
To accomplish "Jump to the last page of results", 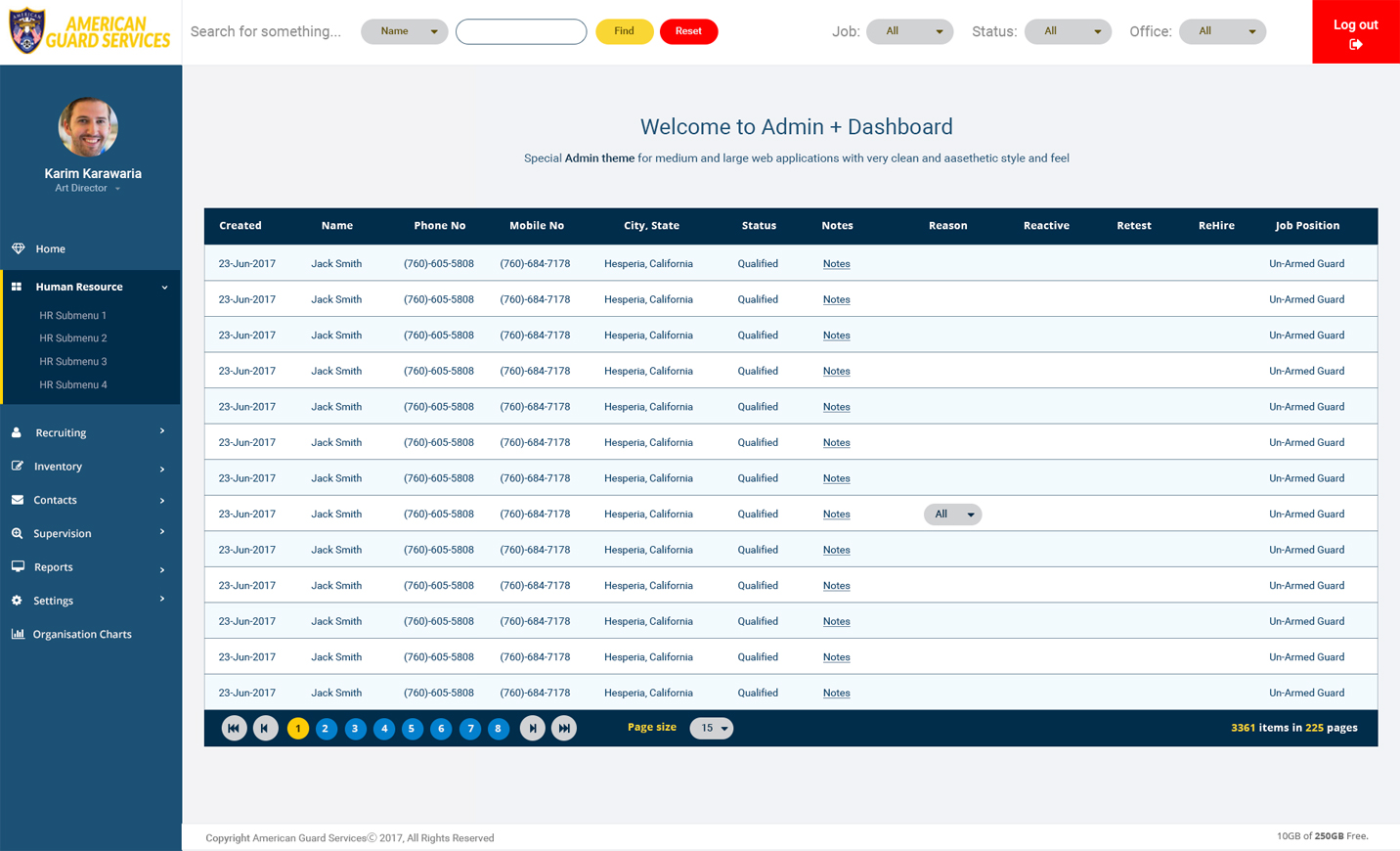I will pos(564,728).
